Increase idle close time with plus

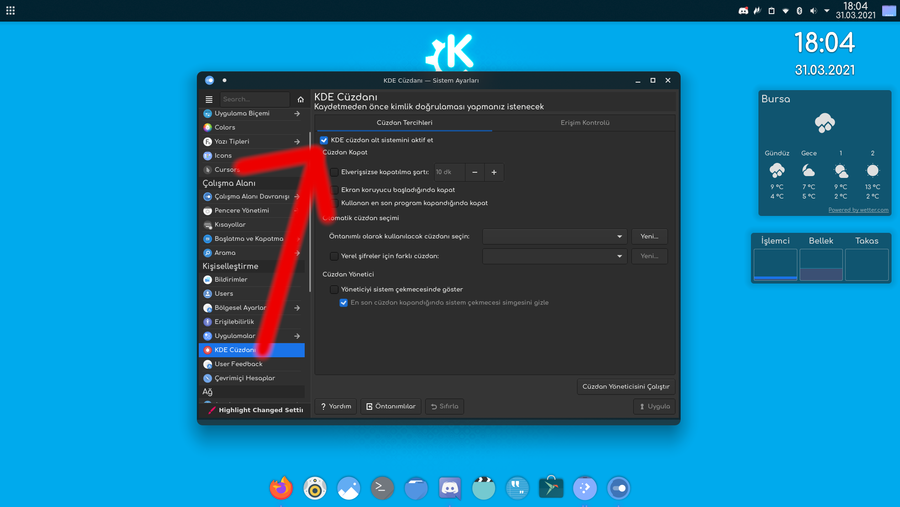[494, 172]
